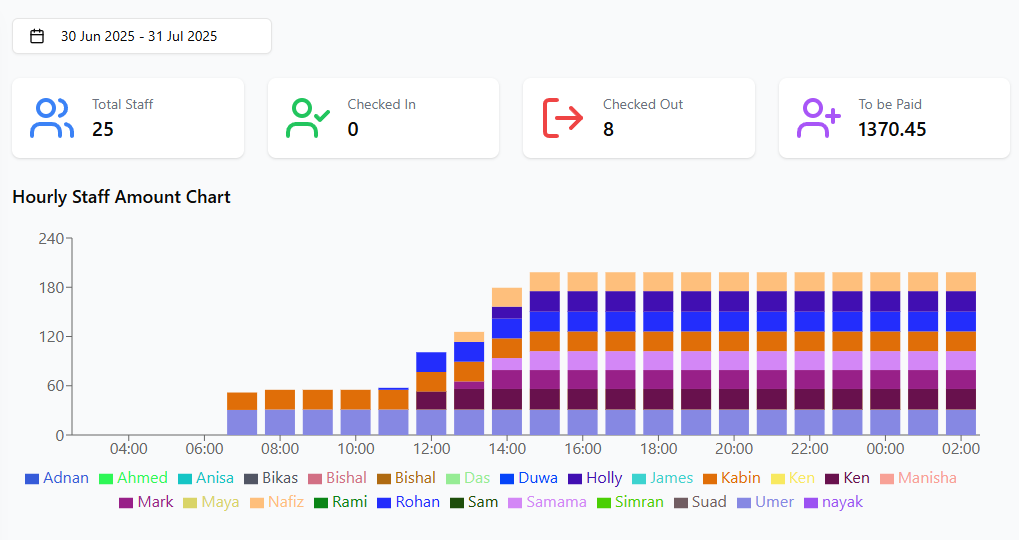Viewport: 1019px width, 540px height.
Task: Click the nayak legend label
Action: click(x=840, y=502)
